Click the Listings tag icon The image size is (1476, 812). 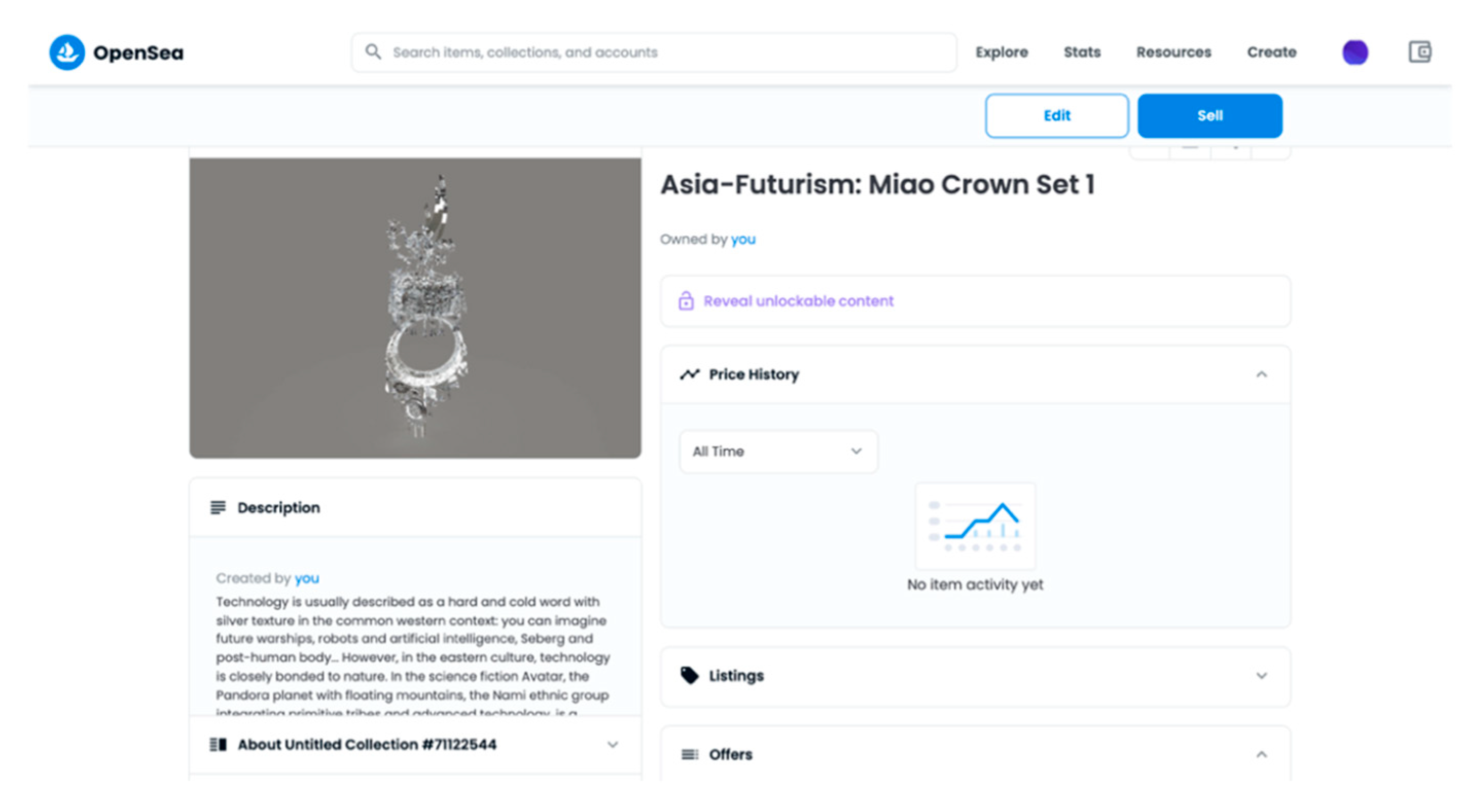click(689, 676)
